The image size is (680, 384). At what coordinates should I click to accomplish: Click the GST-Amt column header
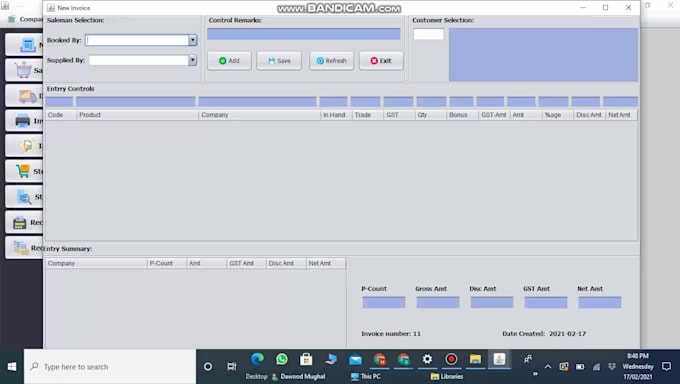(x=494, y=115)
